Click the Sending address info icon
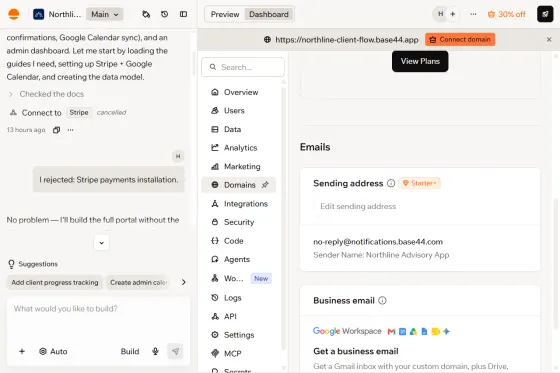Screen dimensions: 560x373 [391, 183]
